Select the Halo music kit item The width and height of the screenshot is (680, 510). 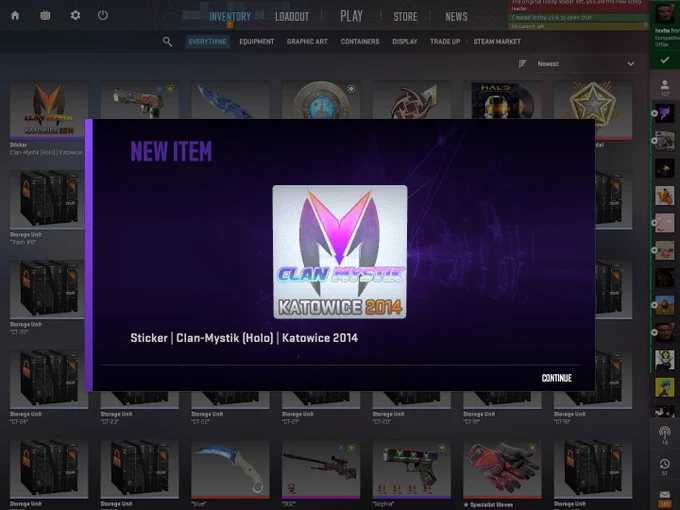coord(502,100)
